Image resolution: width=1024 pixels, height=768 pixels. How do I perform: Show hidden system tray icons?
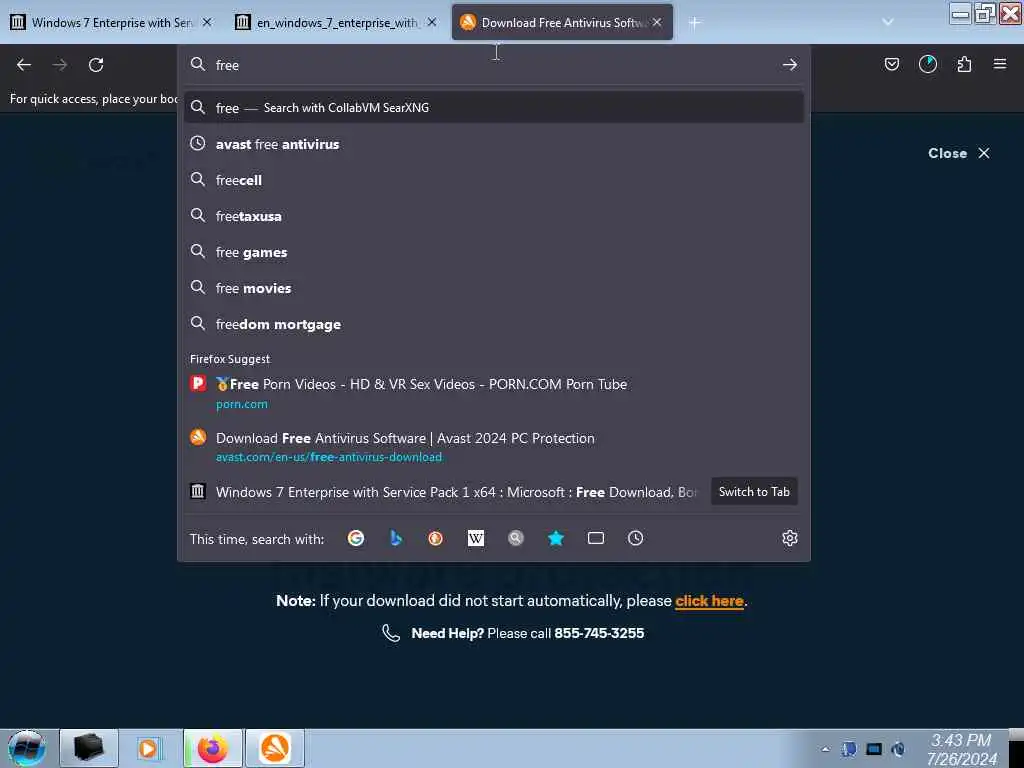click(825, 749)
